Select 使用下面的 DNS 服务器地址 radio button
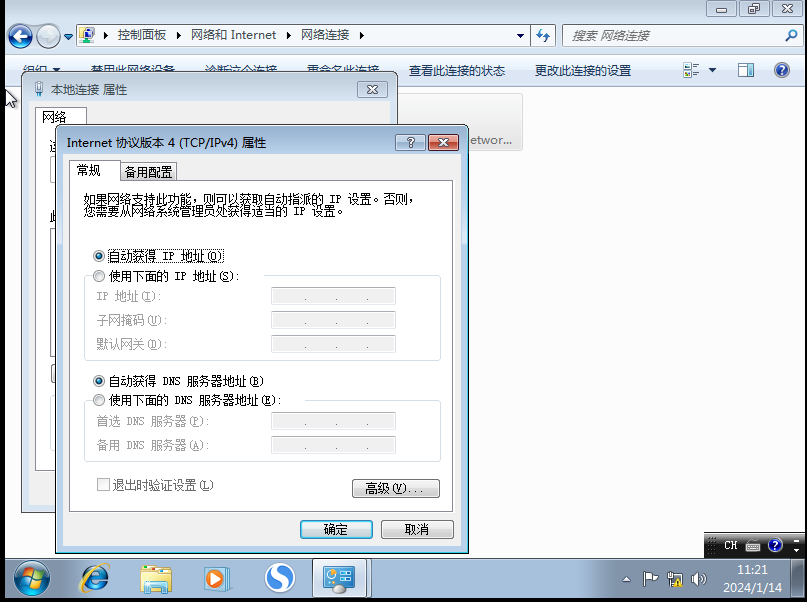This screenshot has width=807, height=602. click(99, 400)
